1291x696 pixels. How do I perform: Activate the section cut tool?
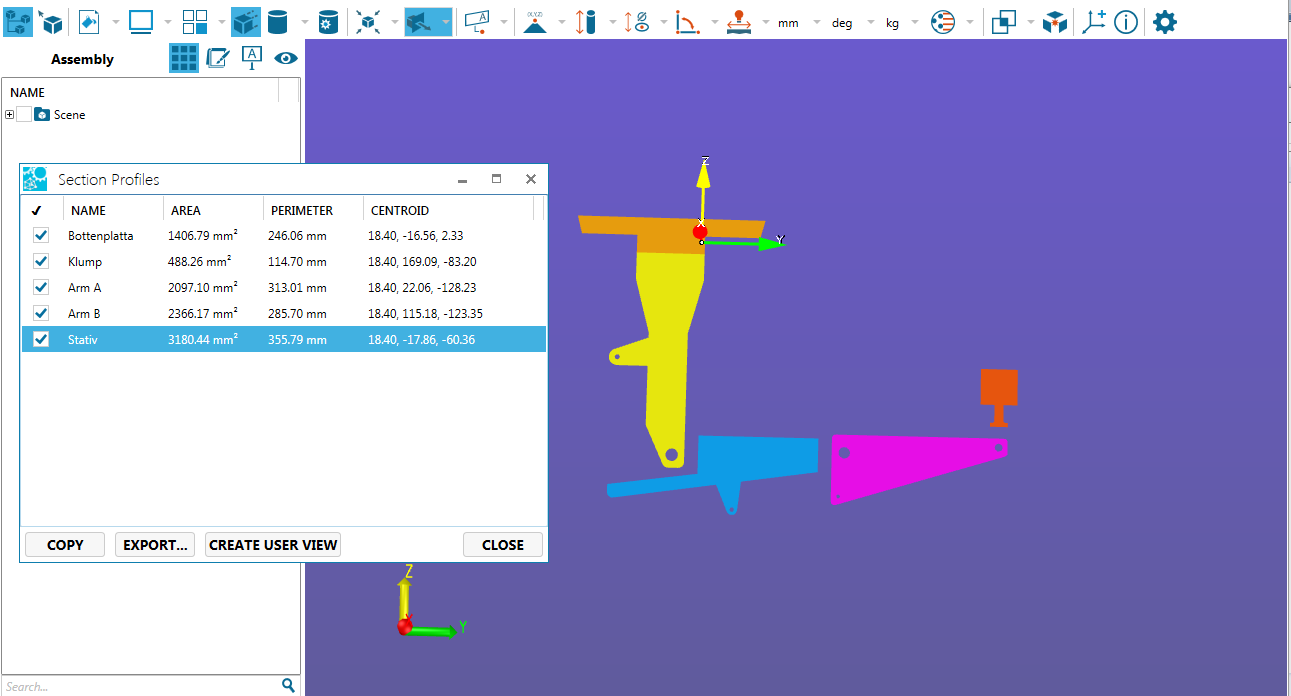(x=421, y=22)
